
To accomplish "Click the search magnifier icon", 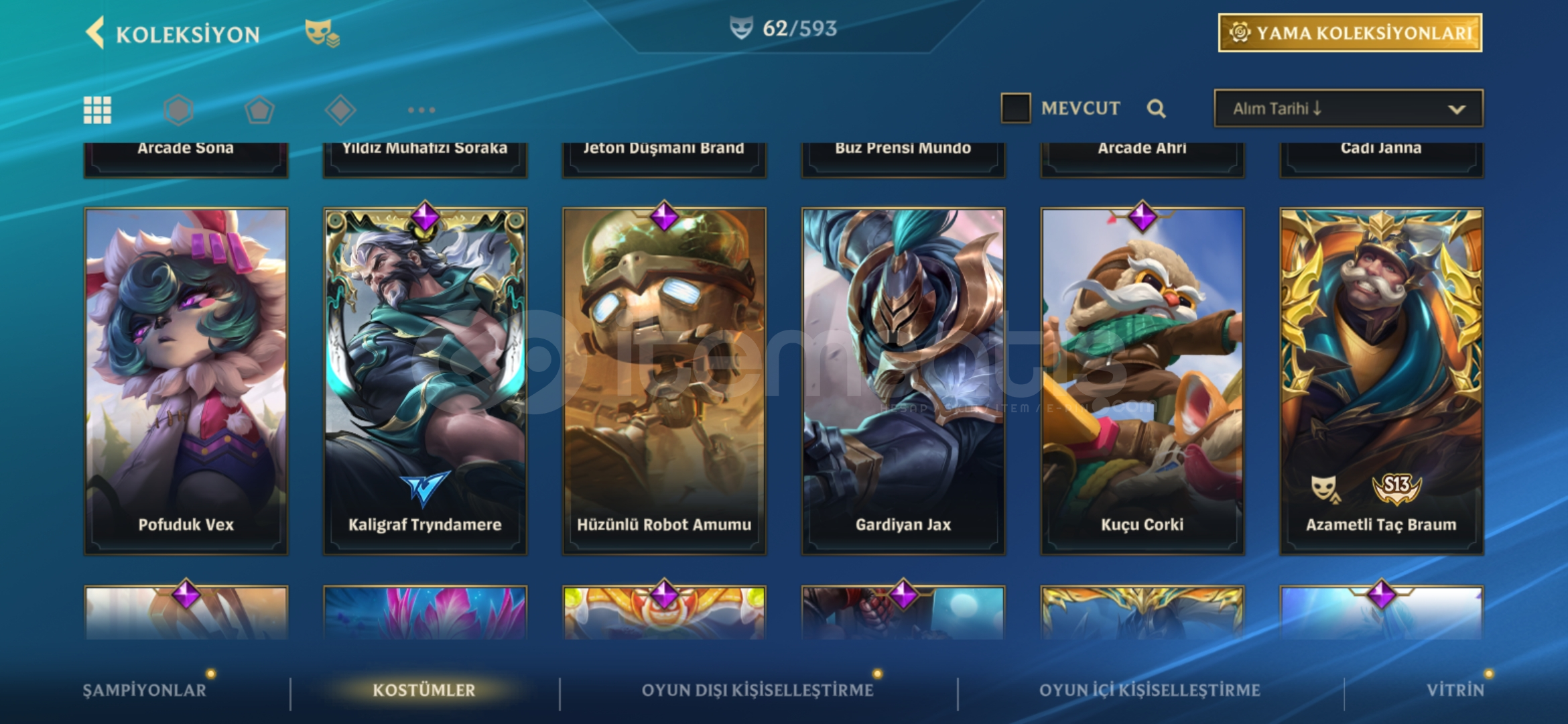I will coord(1156,109).
